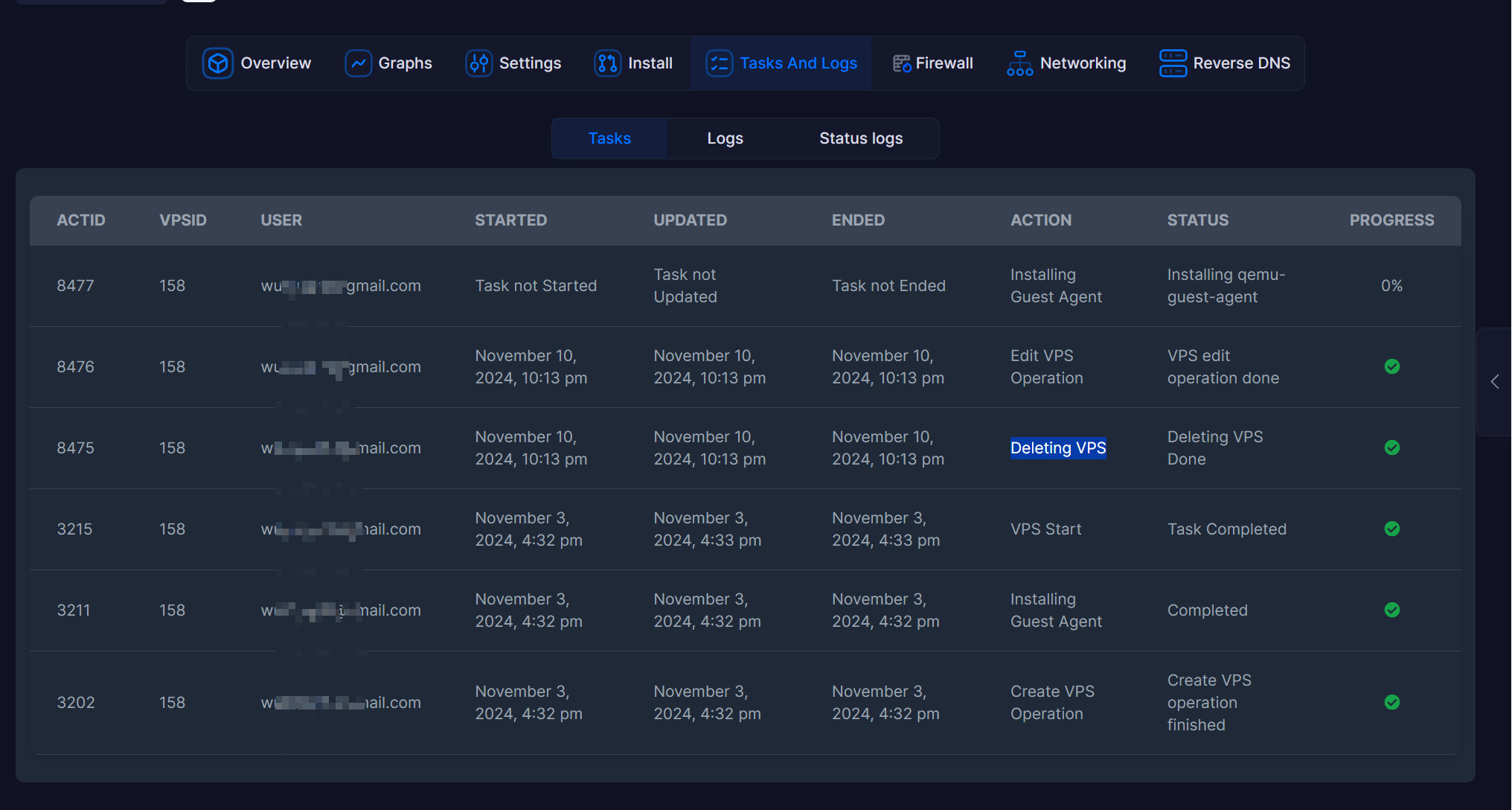Image resolution: width=1512 pixels, height=810 pixels.
Task: Click the Install icon
Action: click(608, 63)
